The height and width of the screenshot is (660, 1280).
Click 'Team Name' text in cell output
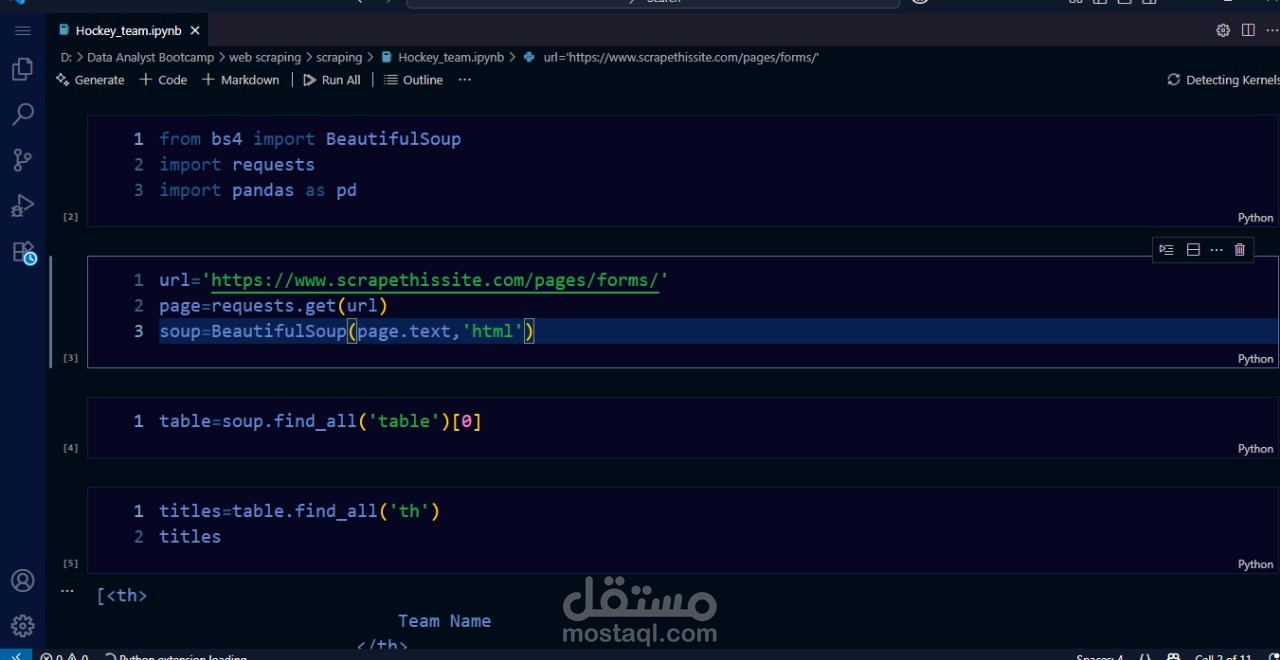pos(444,621)
